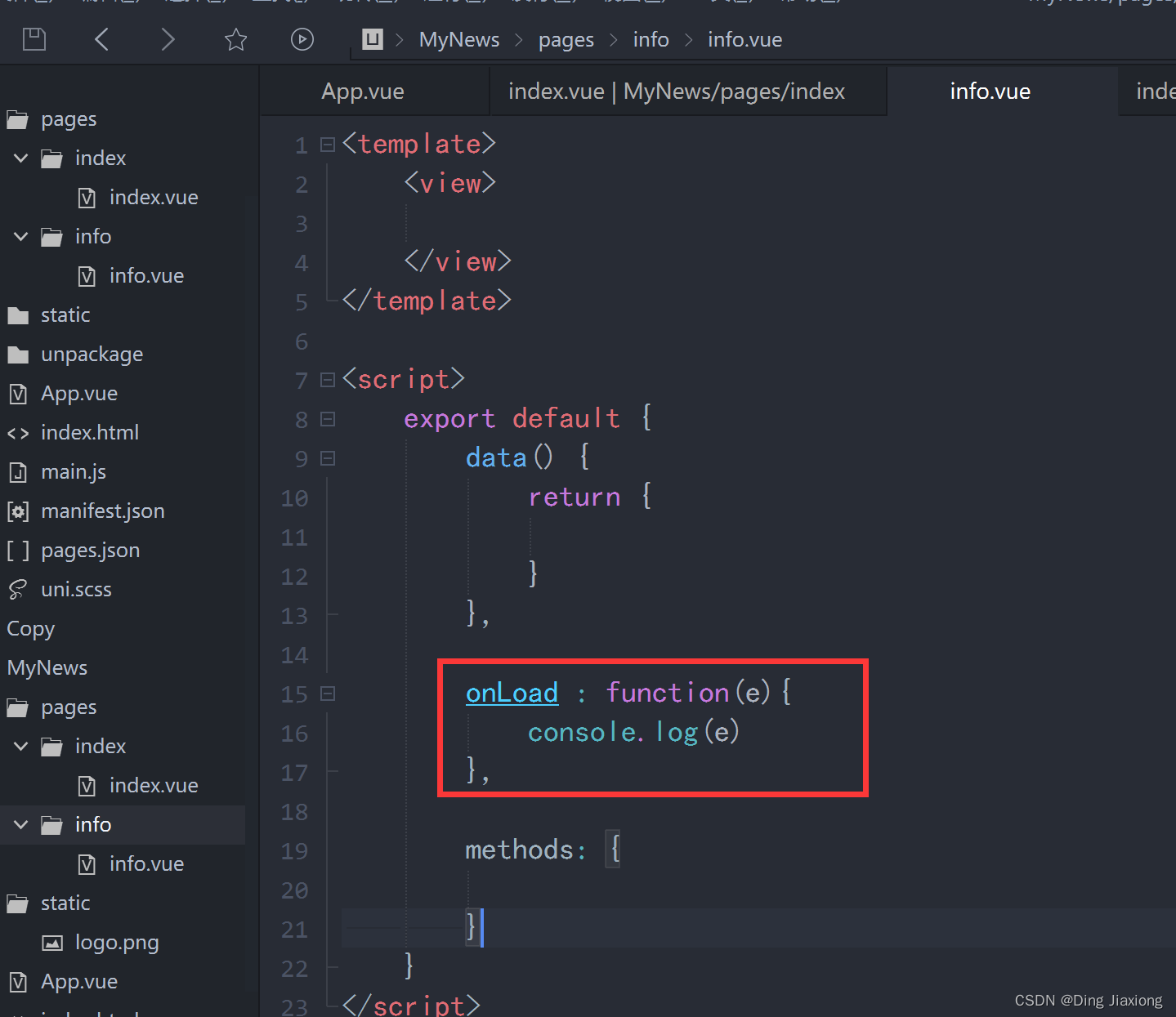Viewport: 1176px width, 1017px height.
Task: Click Vue icon of App.vue above index.html
Action: pyautogui.click(x=18, y=394)
